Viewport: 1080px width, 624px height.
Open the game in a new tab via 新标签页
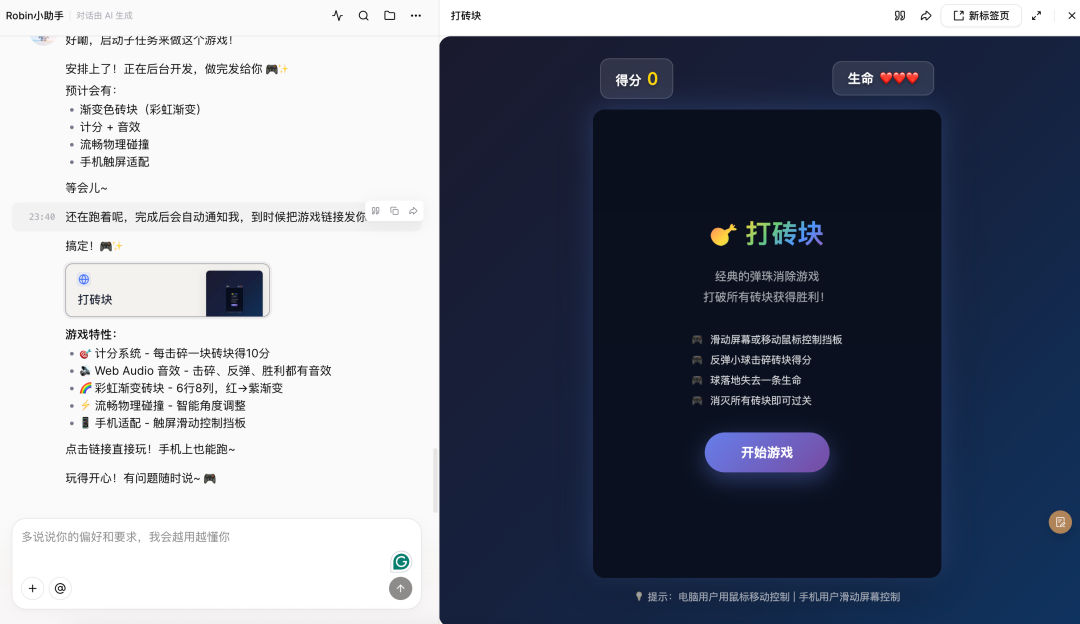click(980, 15)
